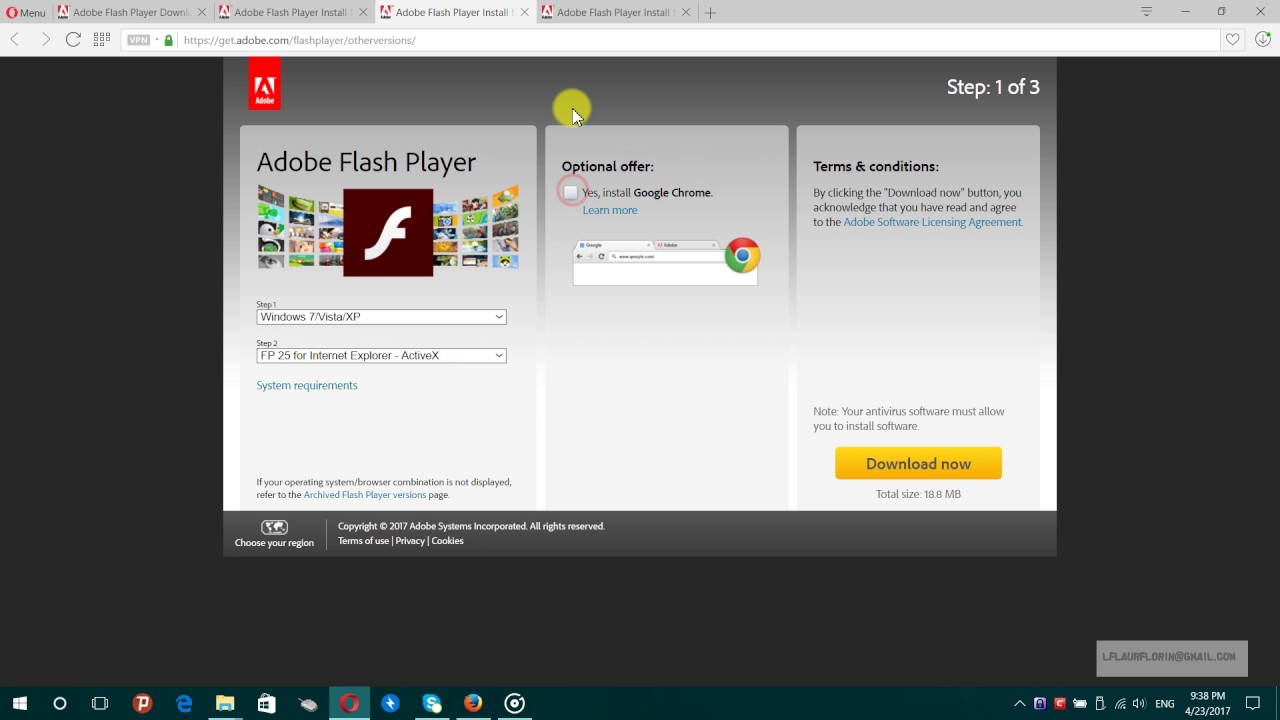Open the Cookies footer link

tap(447, 541)
